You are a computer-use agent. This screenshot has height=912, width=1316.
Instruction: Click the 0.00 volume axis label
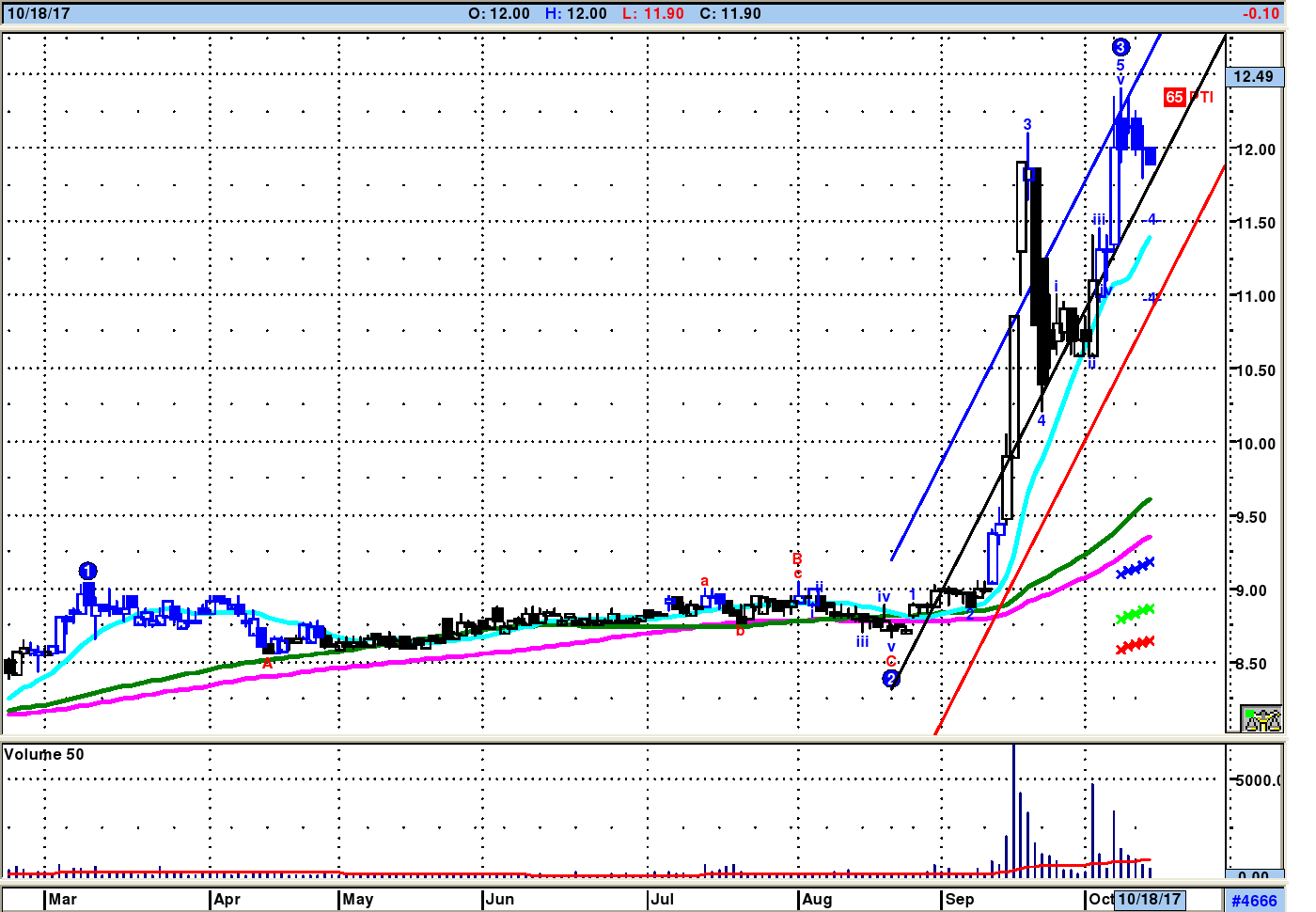(x=1254, y=875)
